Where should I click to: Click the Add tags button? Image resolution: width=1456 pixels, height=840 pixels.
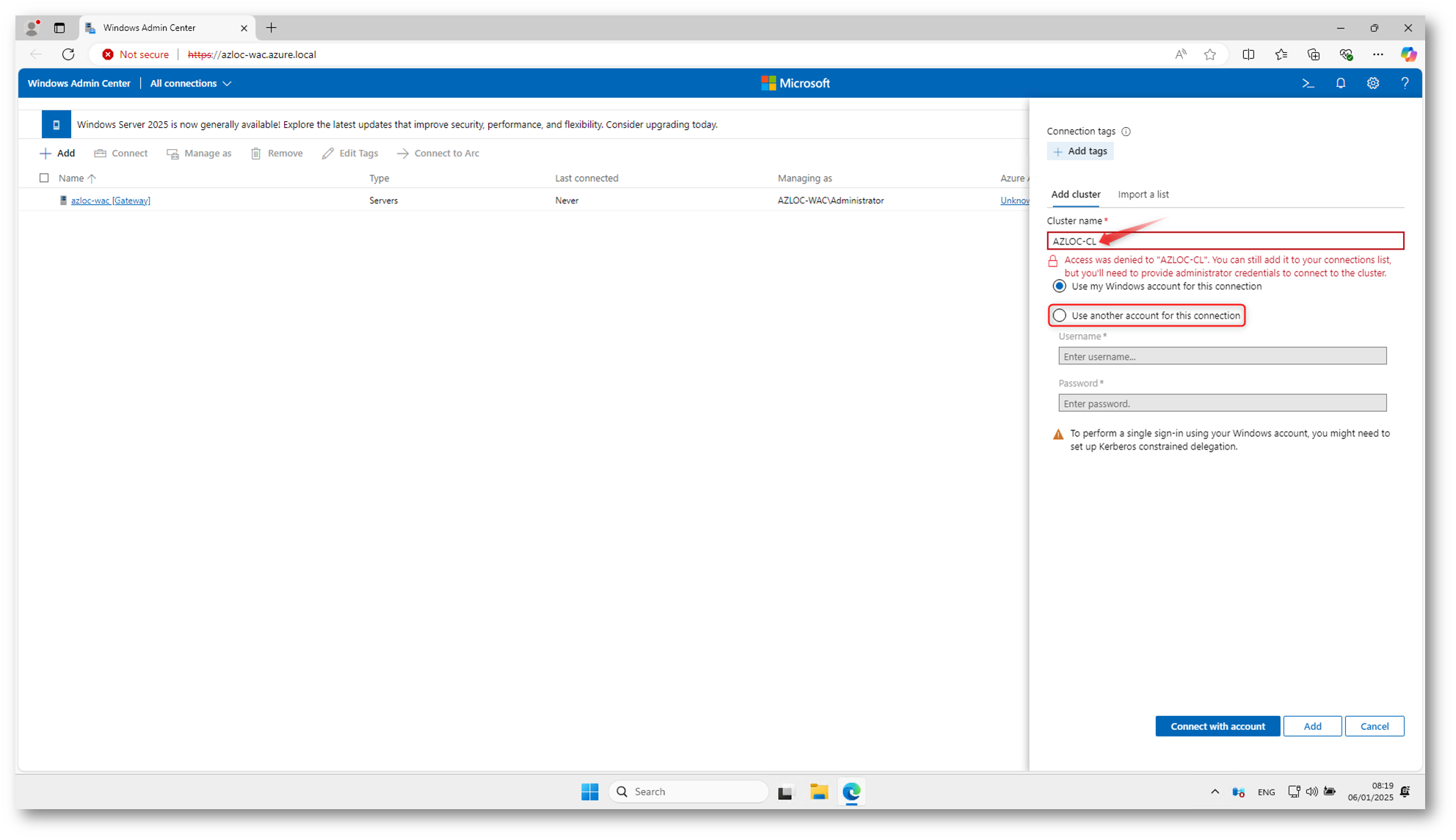(x=1080, y=151)
